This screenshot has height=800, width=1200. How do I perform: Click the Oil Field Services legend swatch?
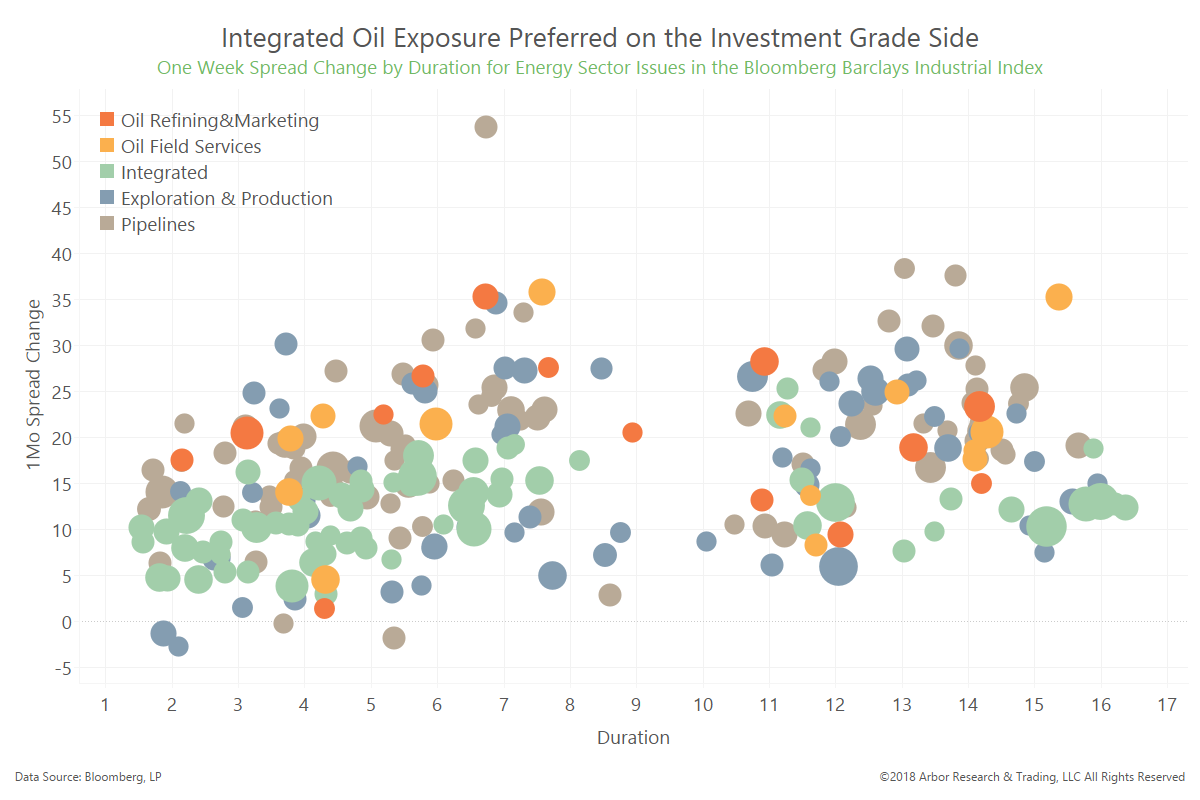108,146
